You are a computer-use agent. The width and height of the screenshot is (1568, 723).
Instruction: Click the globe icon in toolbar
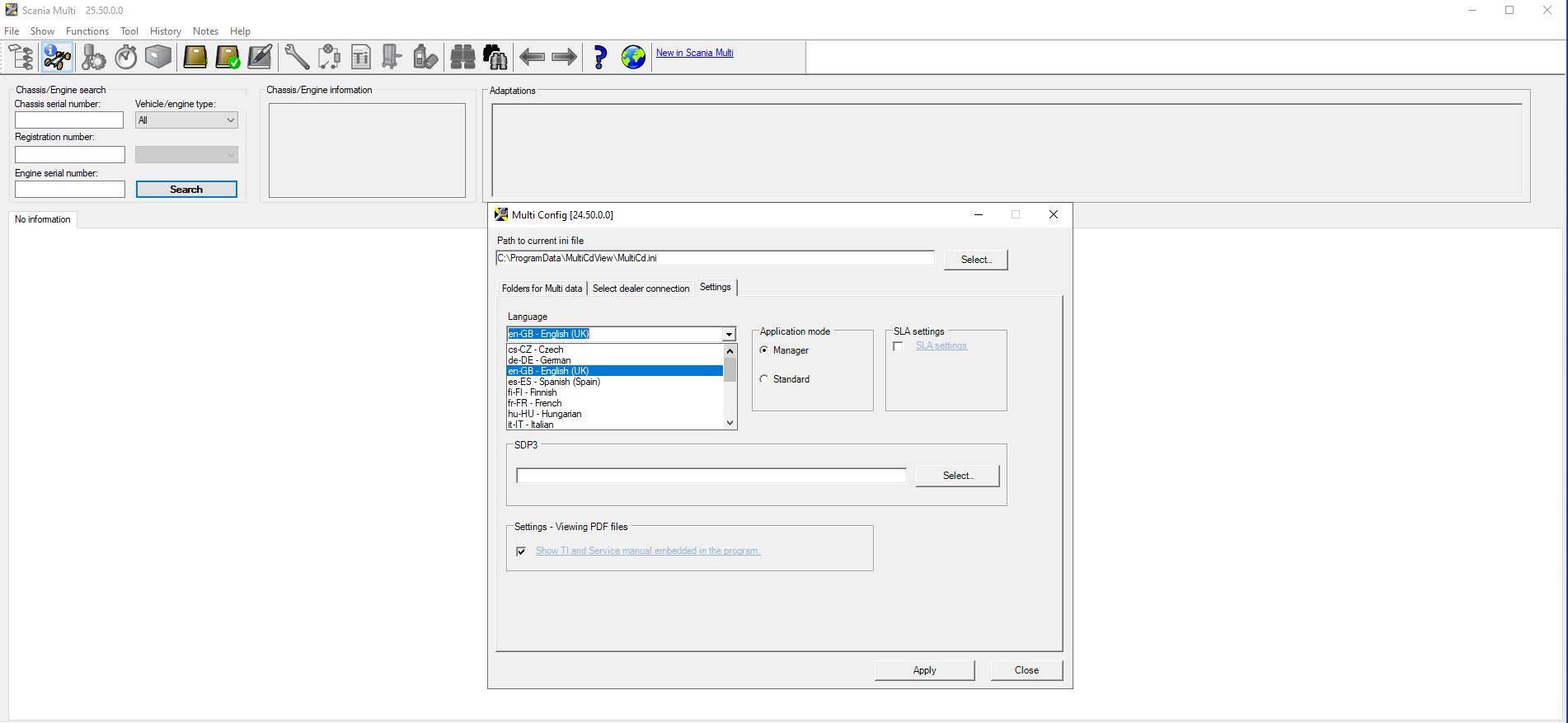pos(633,57)
